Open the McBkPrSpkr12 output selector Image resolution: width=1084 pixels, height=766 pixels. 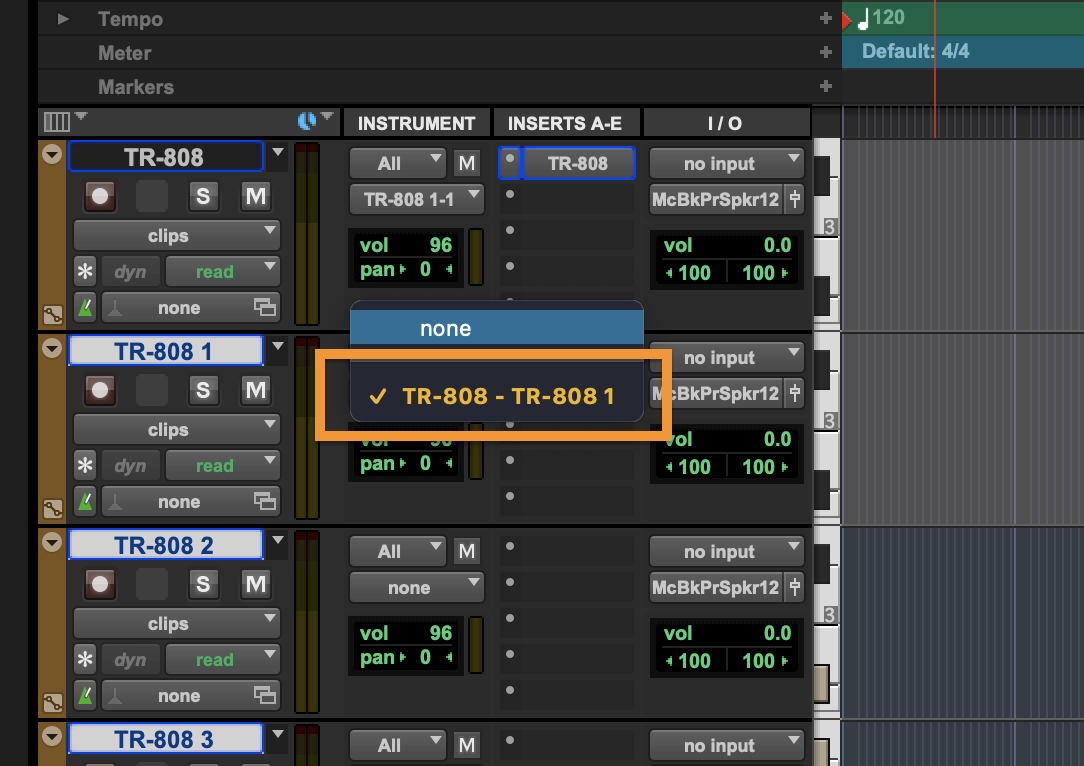[718, 199]
